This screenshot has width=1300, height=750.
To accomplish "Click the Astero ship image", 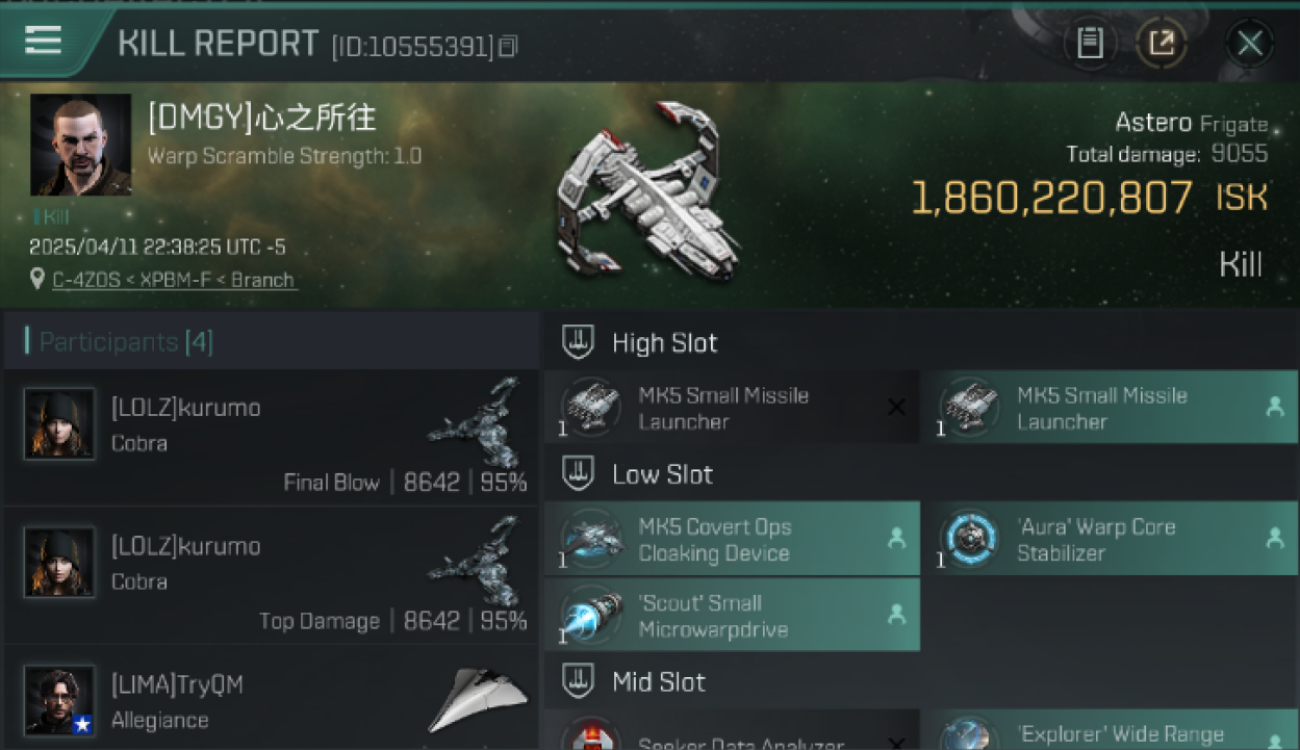I will click(648, 193).
